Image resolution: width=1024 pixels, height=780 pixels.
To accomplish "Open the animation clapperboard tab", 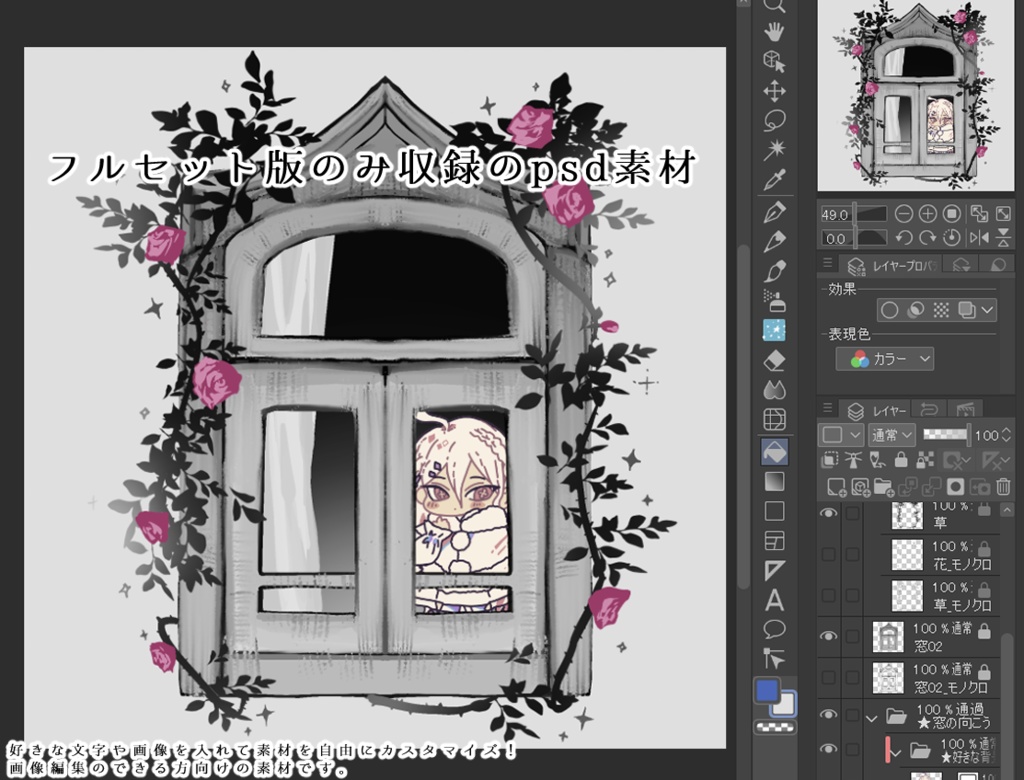I will click(x=965, y=410).
